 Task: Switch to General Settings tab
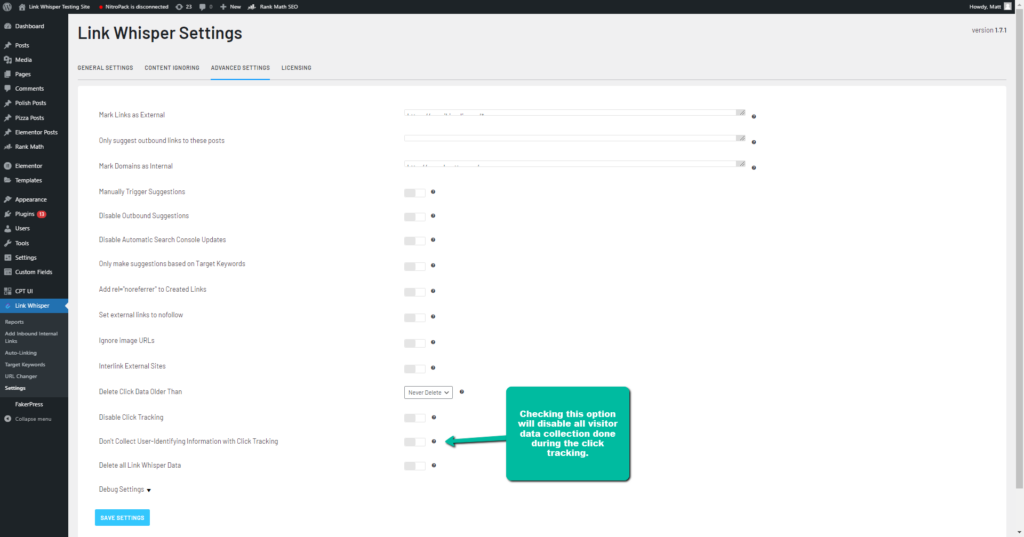pyautogui.click(x=105, y=67)
